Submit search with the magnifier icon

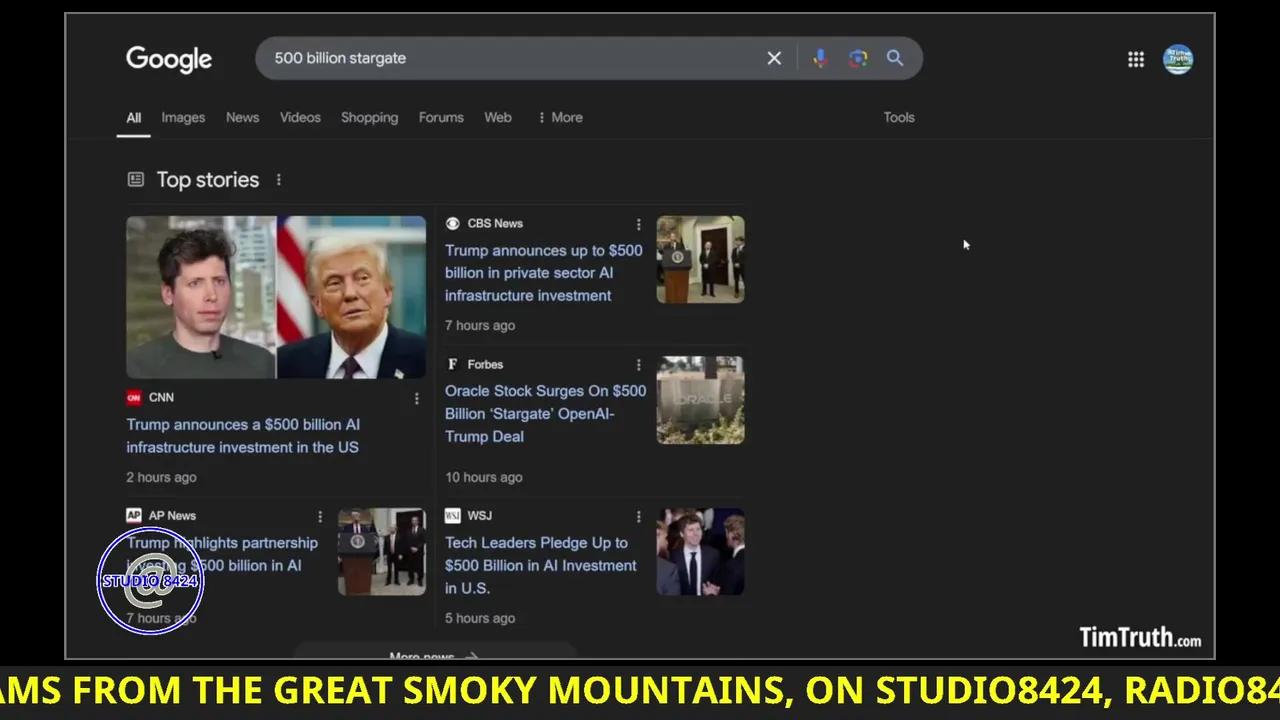[x=895, y=58]
